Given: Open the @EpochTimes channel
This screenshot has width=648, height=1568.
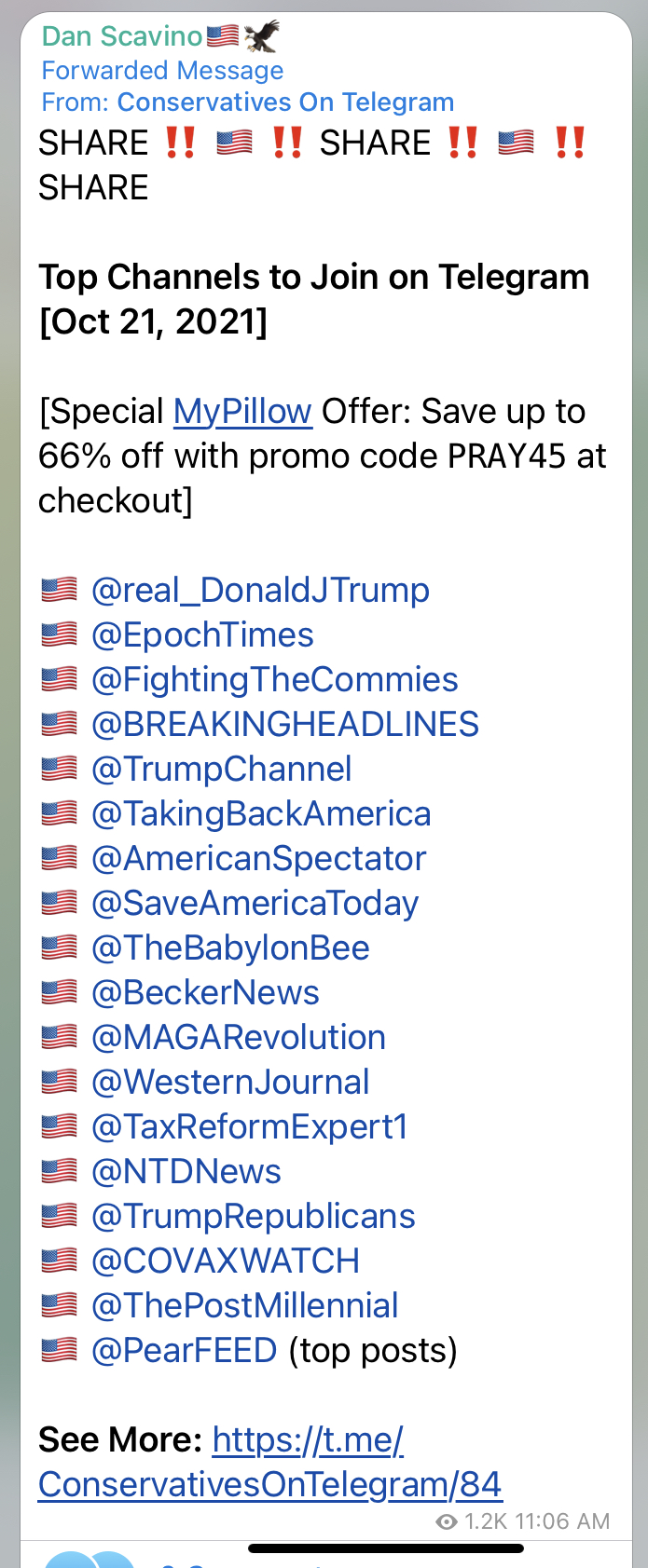Looking at the screenshot, I should [x=202, y=635].
